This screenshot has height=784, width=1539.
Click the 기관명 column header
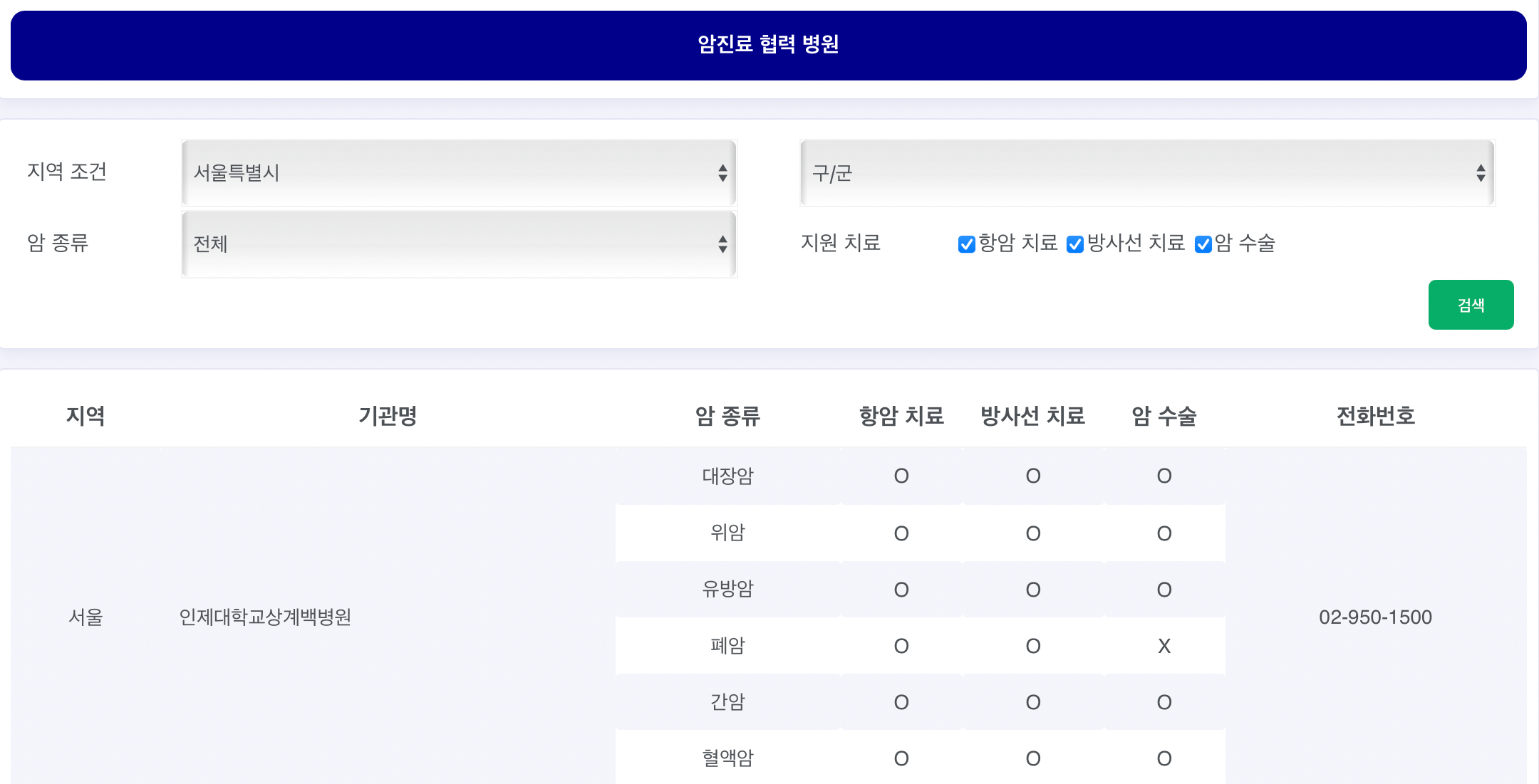click(x=388, y=416)
